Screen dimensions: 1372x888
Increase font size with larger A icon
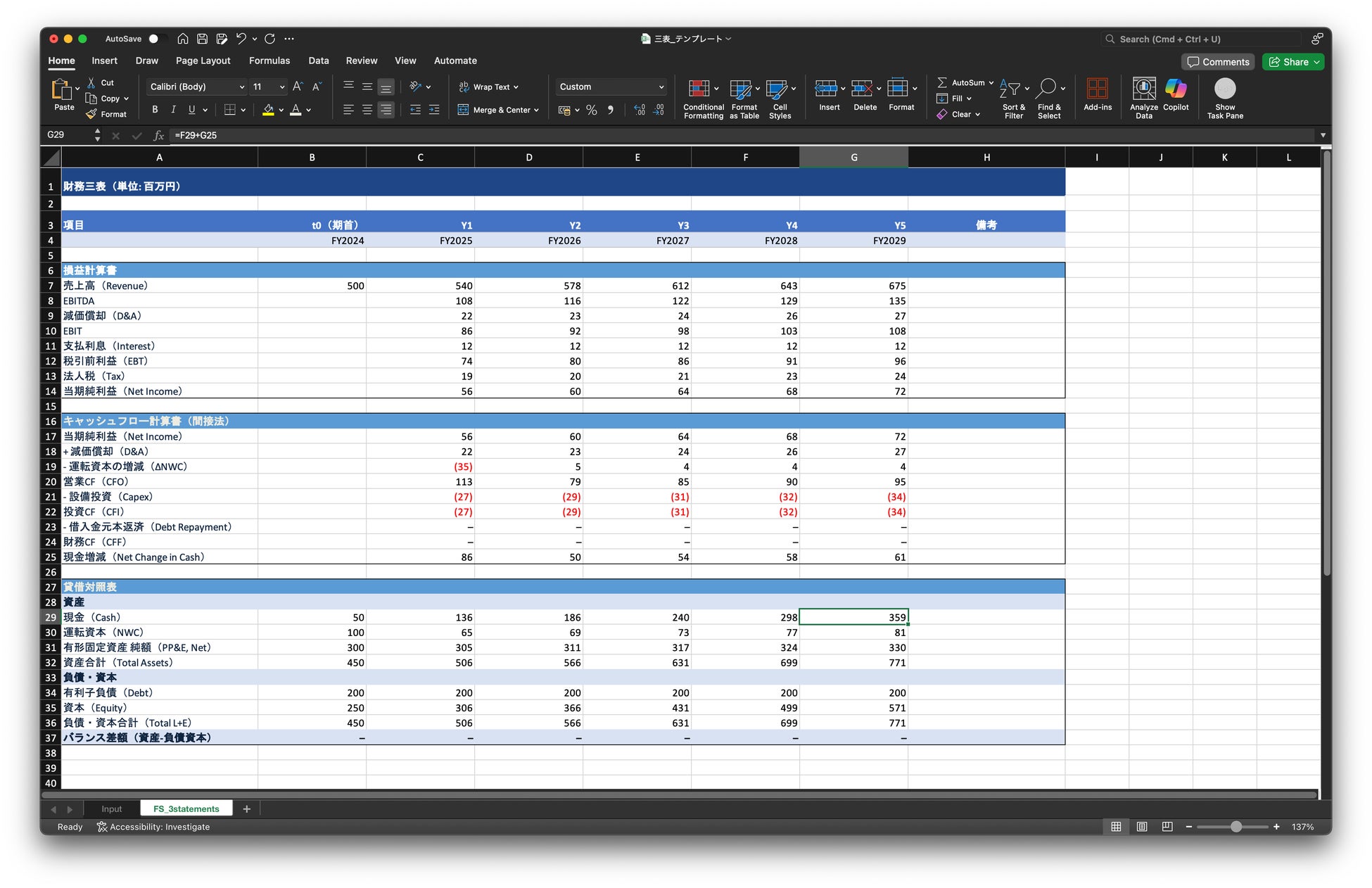[x=298, y=87]
